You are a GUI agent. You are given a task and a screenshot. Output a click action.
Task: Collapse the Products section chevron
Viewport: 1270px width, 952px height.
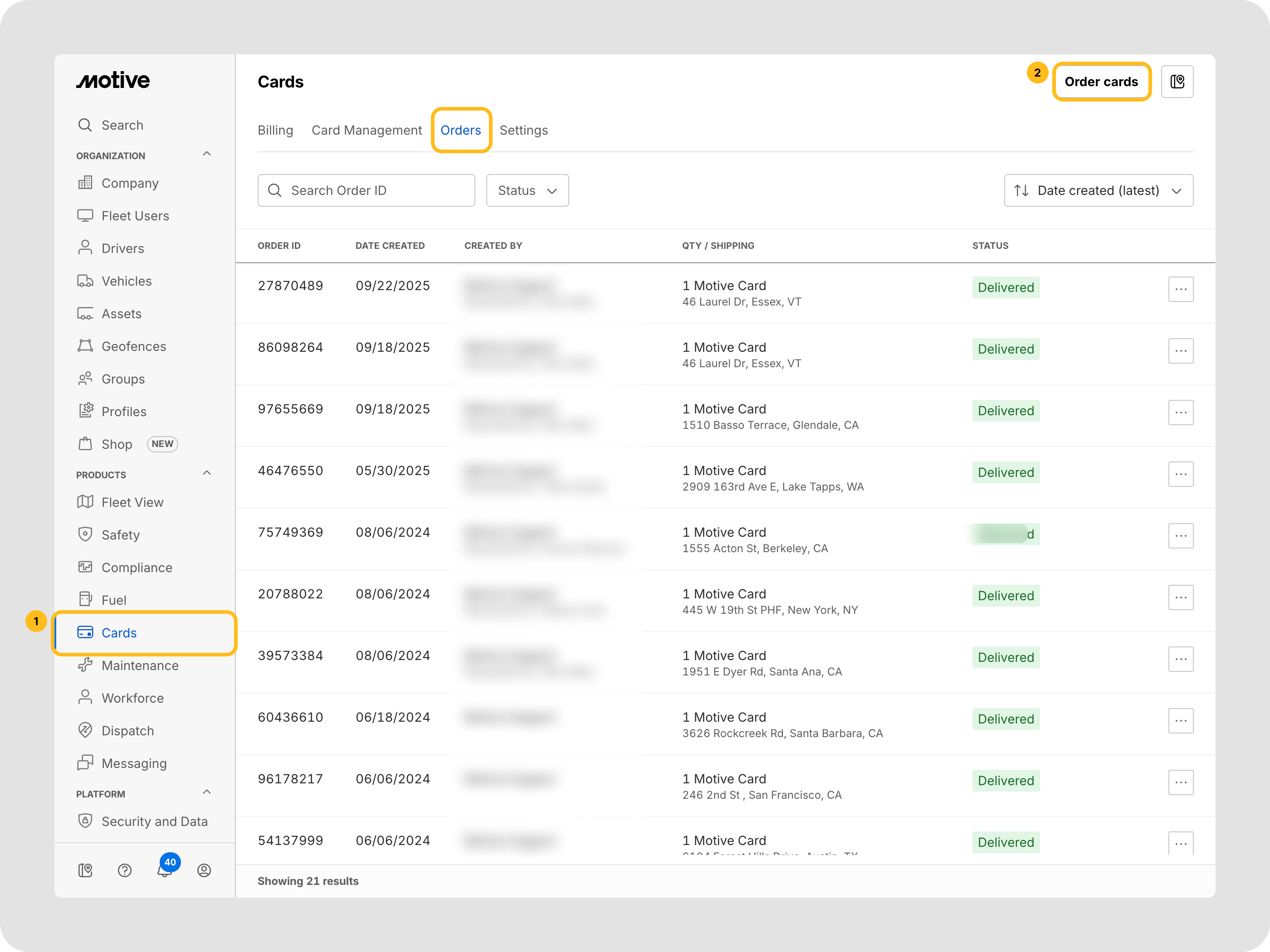207,473
